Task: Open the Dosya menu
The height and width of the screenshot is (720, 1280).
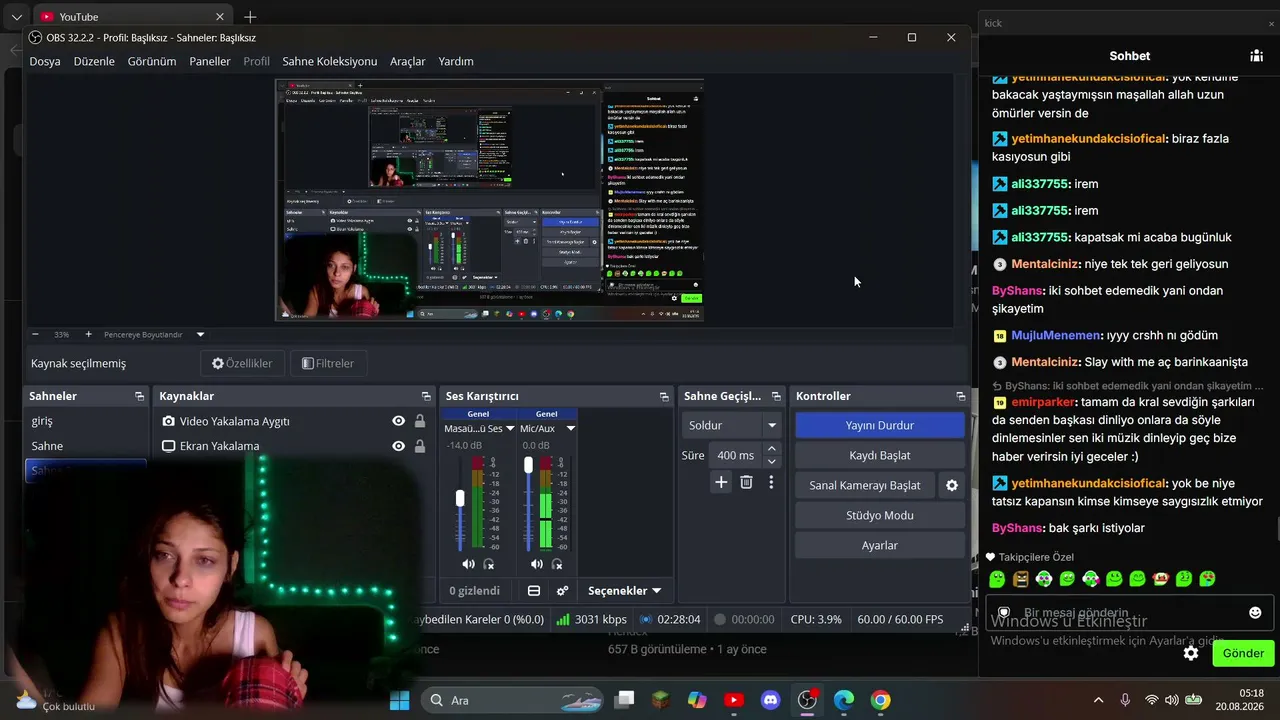Action: coord(45,61)
